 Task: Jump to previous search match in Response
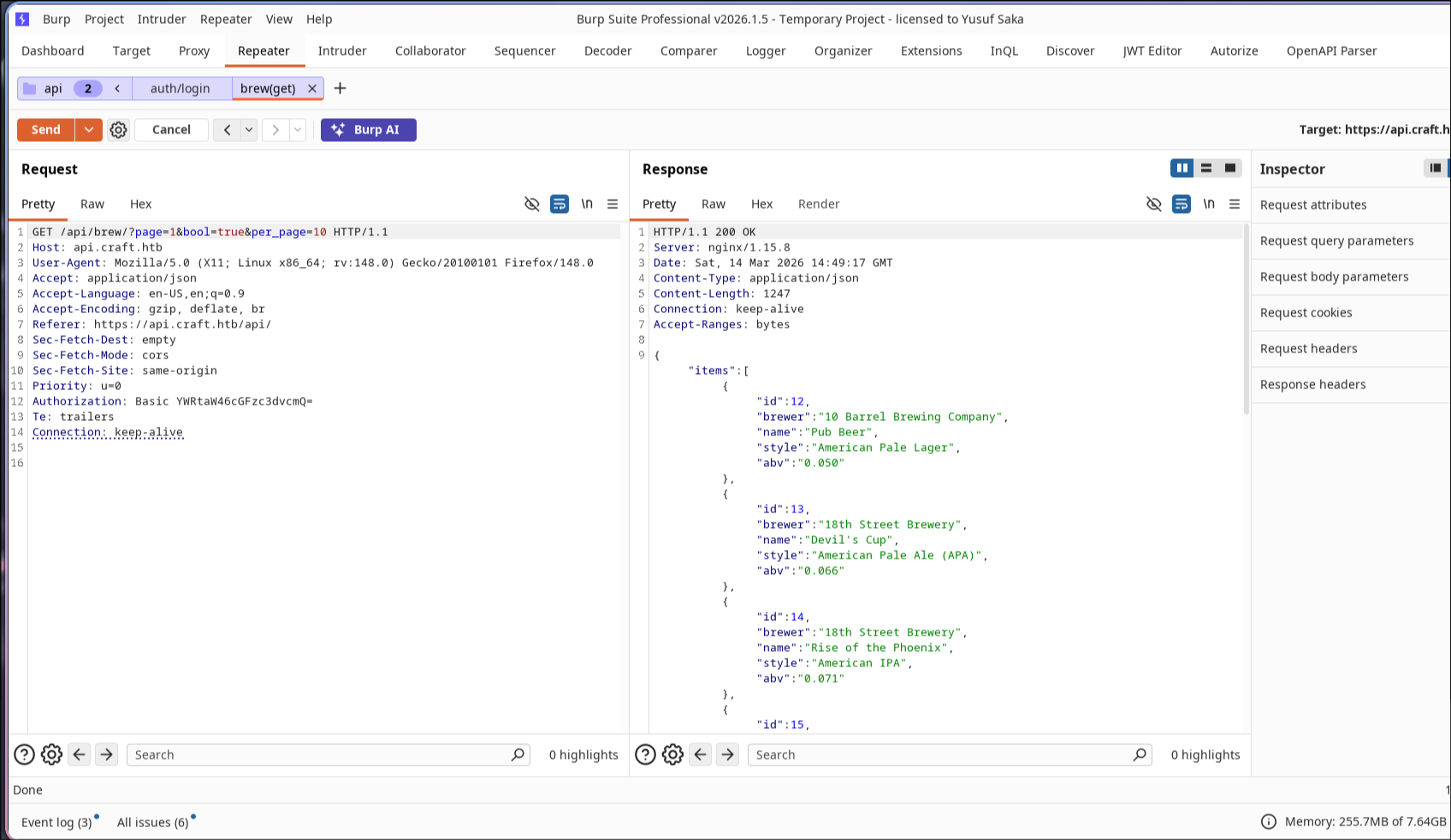(x=701, y=754)
